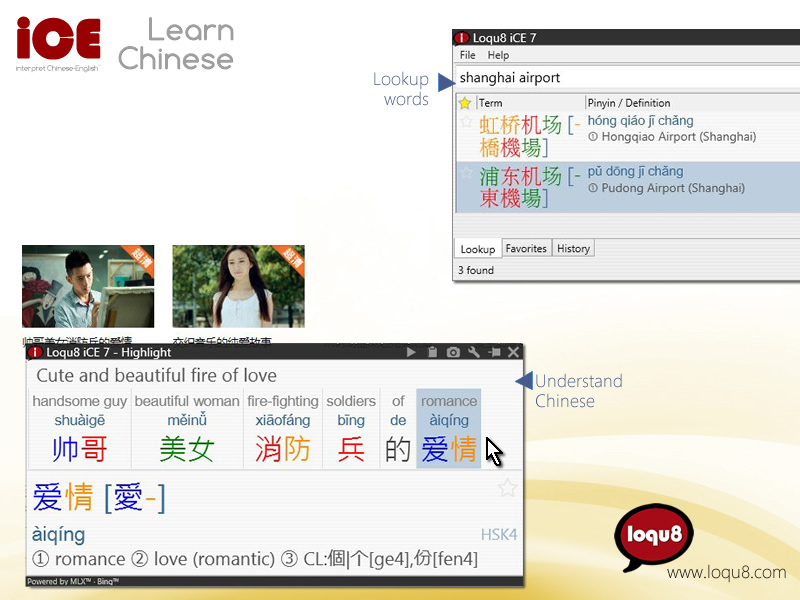Screen dimensions: 800x600
Task: Click the 浦东机场 Chinese term
Action: coord(529,187)
